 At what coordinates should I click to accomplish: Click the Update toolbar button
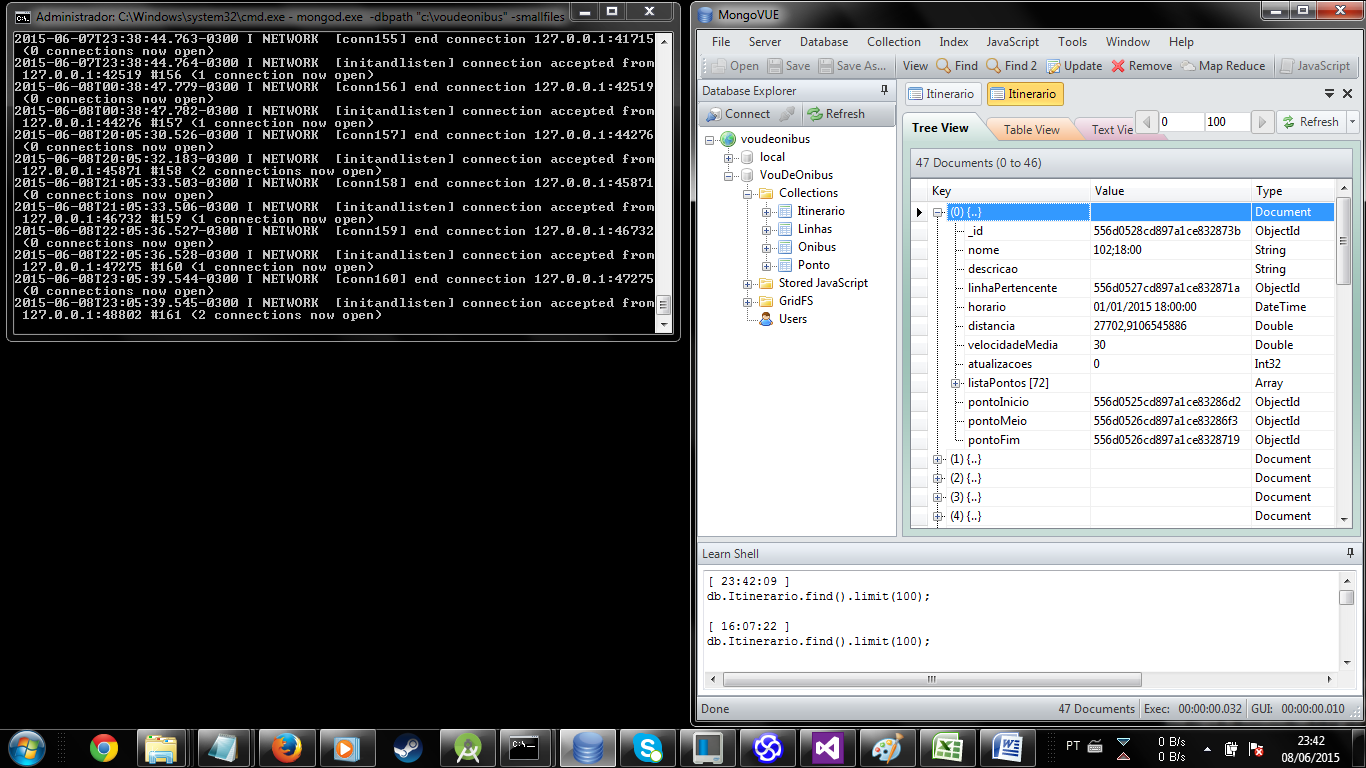pos(1075,66)
